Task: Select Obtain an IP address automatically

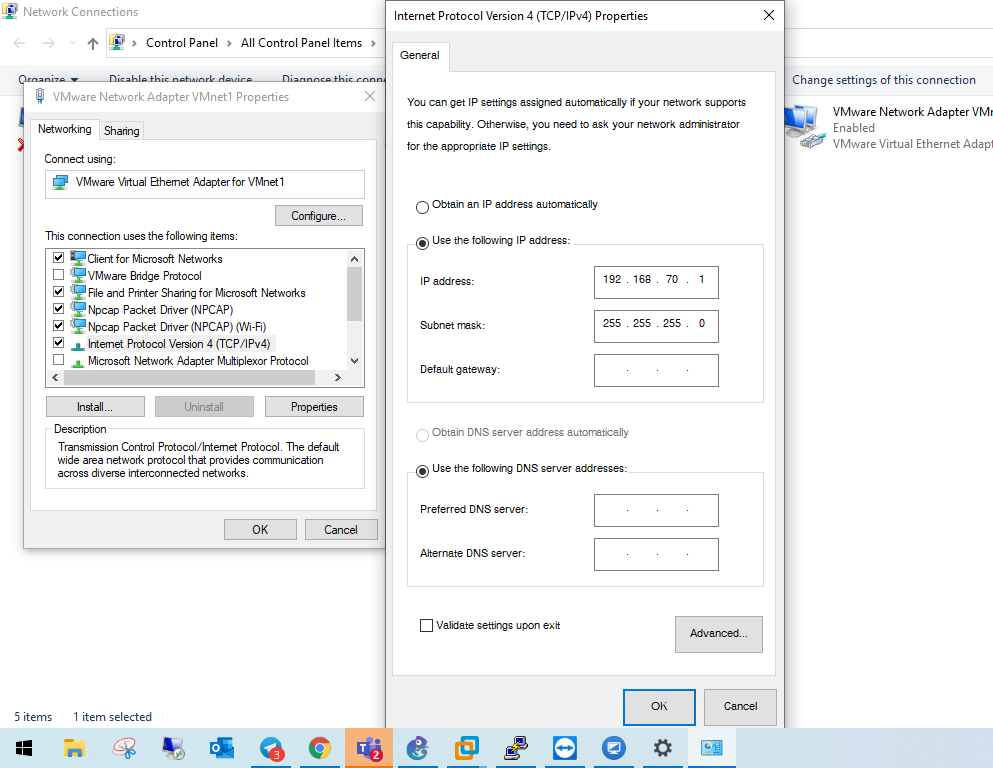Action: tap(422, 207)
